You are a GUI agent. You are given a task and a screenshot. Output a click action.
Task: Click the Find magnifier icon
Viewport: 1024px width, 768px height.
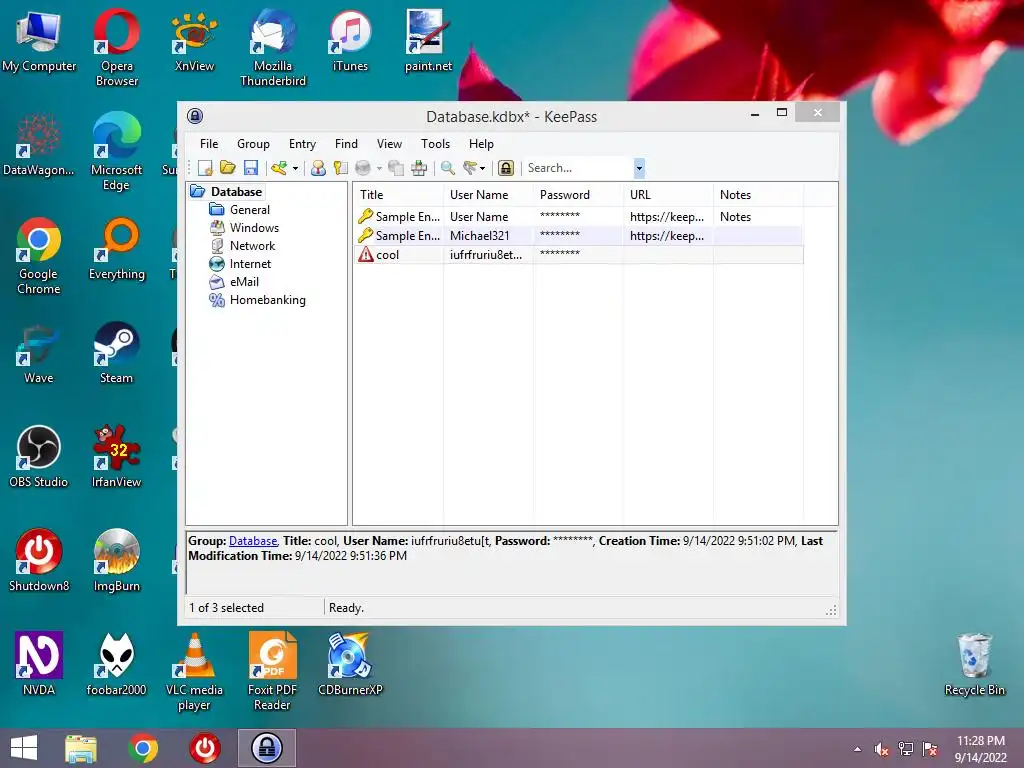(447, 168)
